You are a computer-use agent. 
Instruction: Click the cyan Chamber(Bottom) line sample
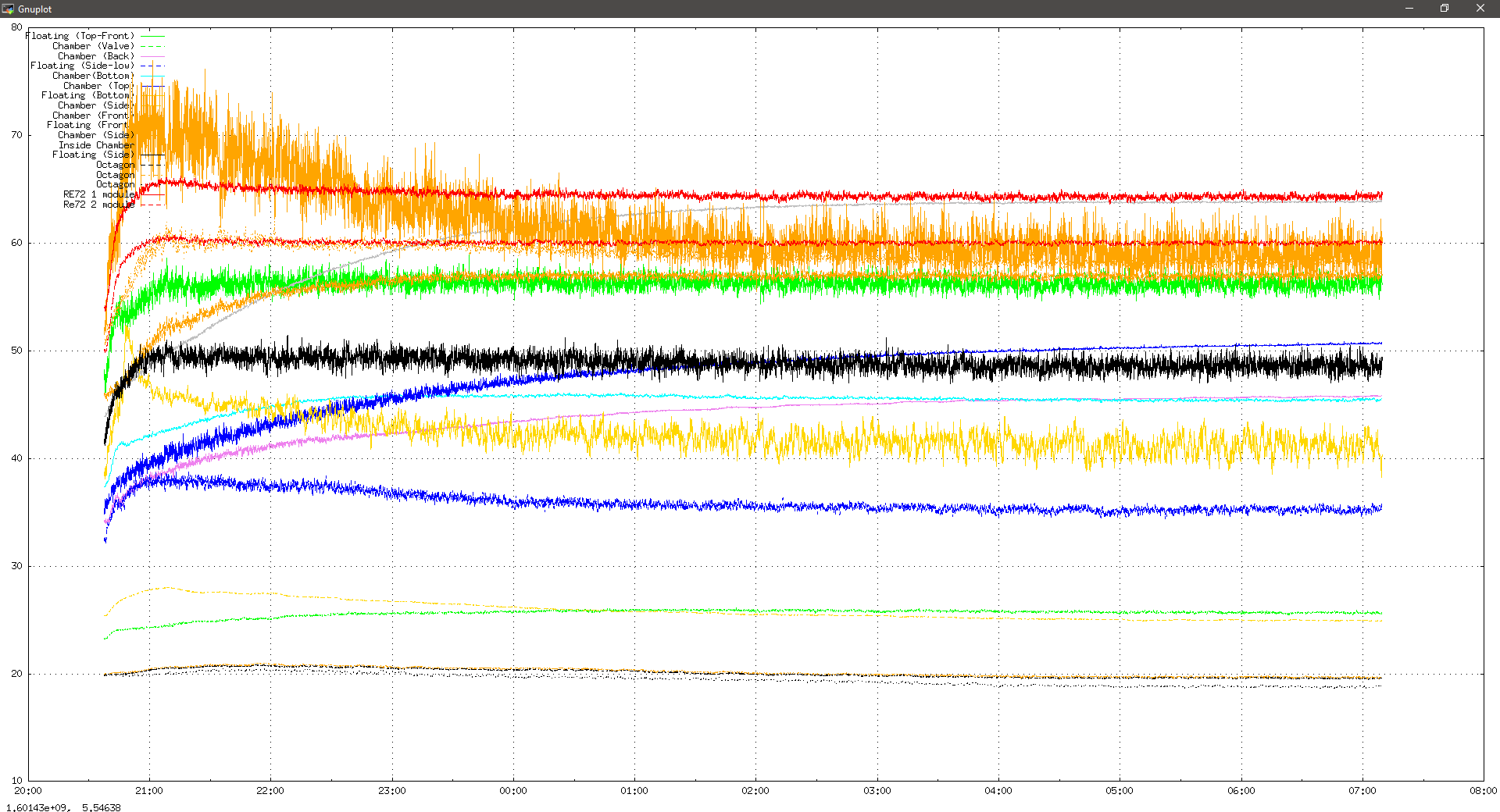152,76
